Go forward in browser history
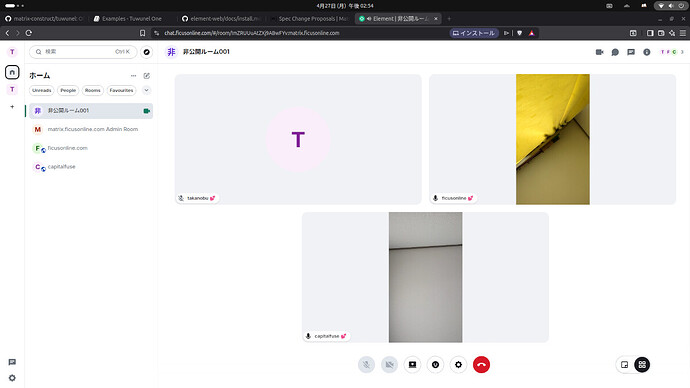Screen dimensions: 690x388 click(x=18, y=33)
